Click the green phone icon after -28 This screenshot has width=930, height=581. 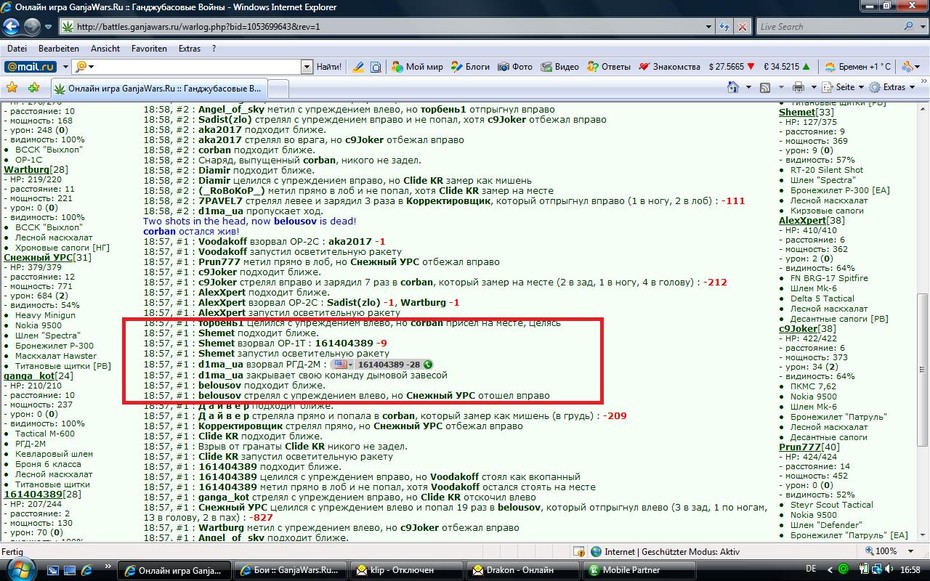[428, 365]
